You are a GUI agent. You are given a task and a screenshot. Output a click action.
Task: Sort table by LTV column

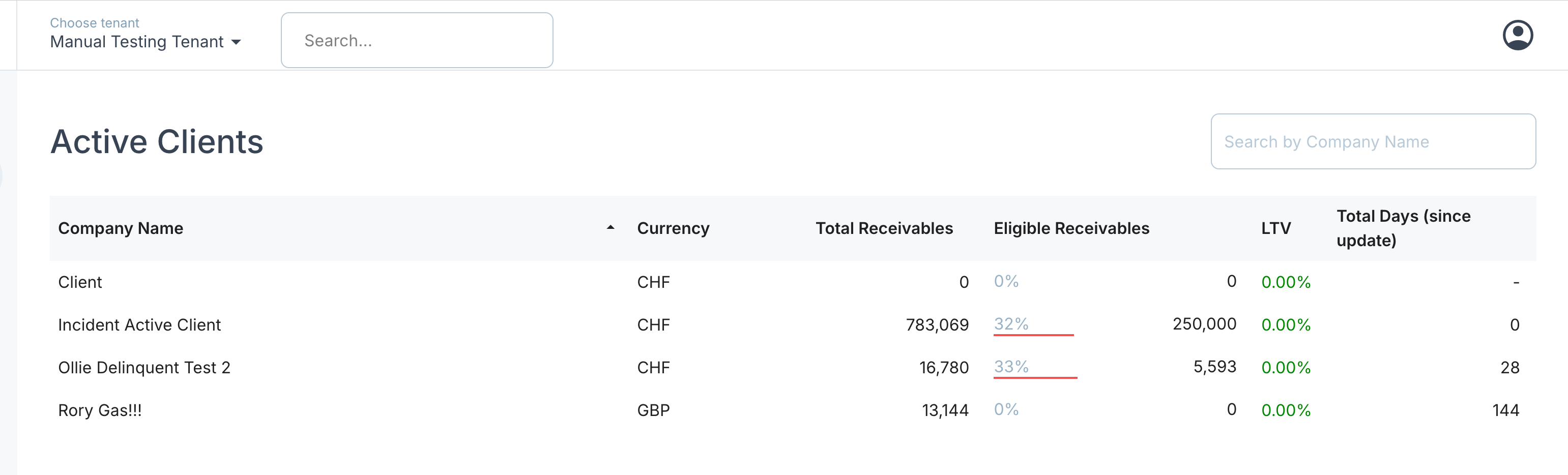(x=1275, y=228)
